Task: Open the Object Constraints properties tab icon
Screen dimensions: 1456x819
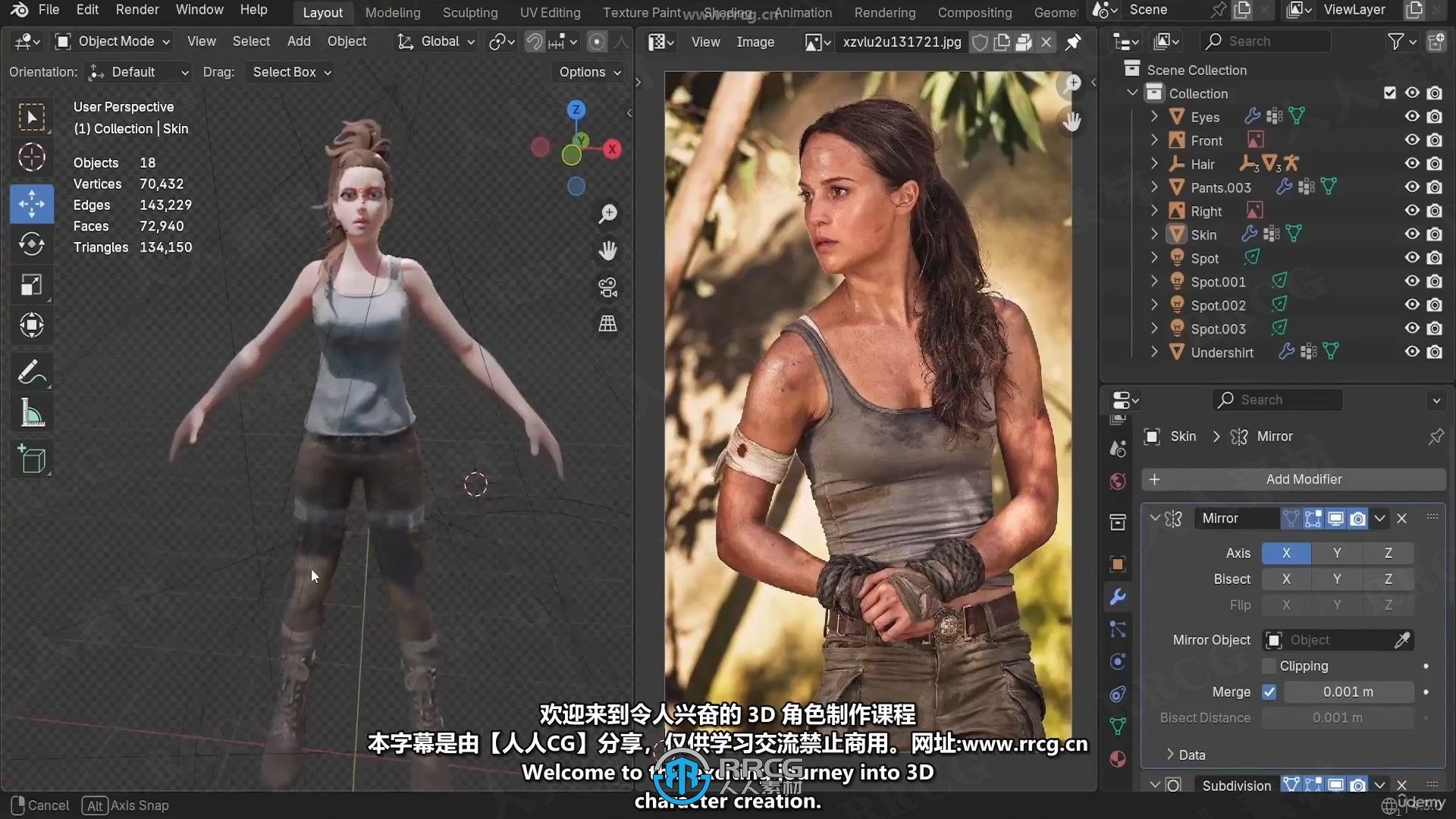Action: tap(1118, 695)
